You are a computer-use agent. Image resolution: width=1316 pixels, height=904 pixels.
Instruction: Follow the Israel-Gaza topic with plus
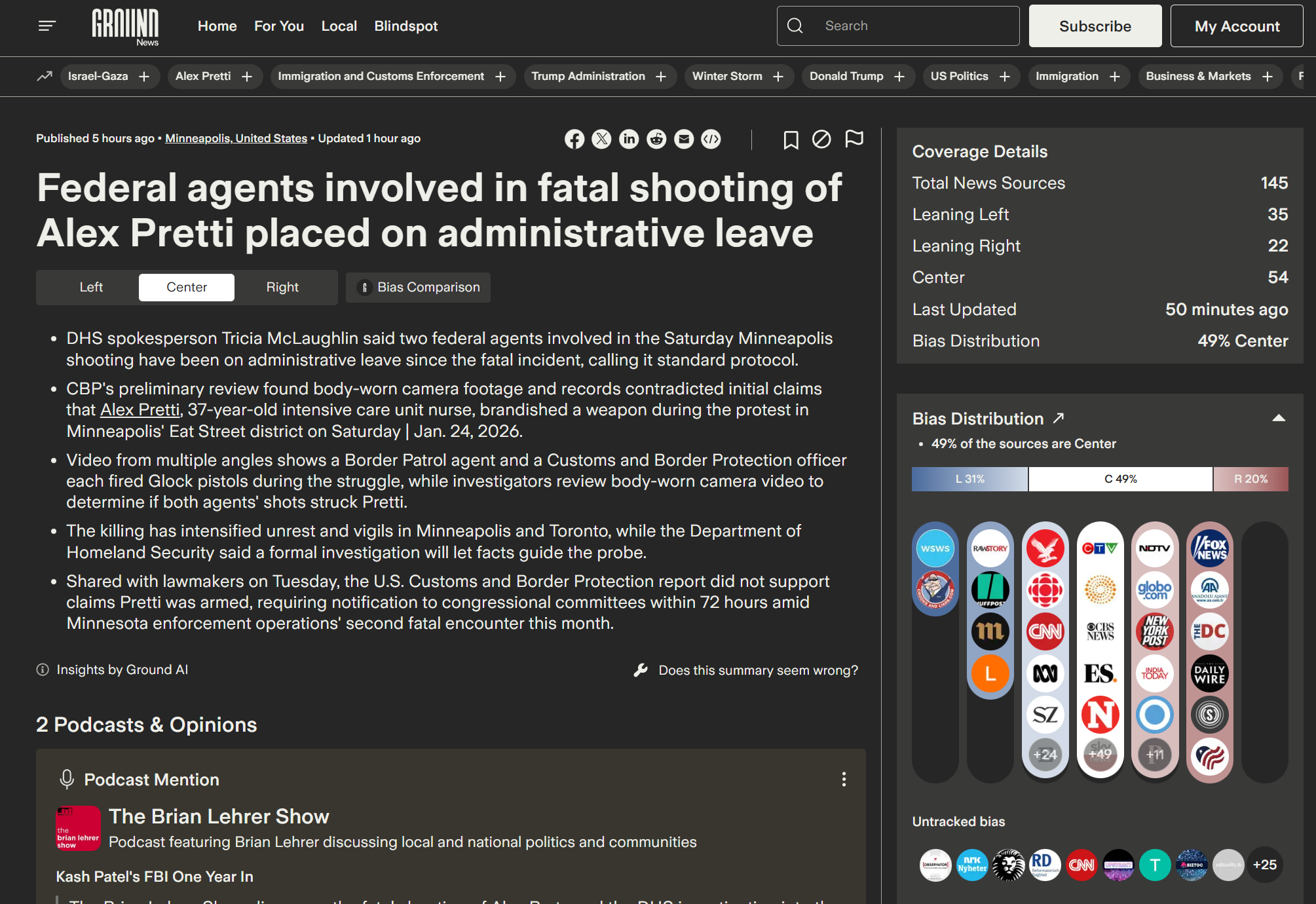click(144, 77)
